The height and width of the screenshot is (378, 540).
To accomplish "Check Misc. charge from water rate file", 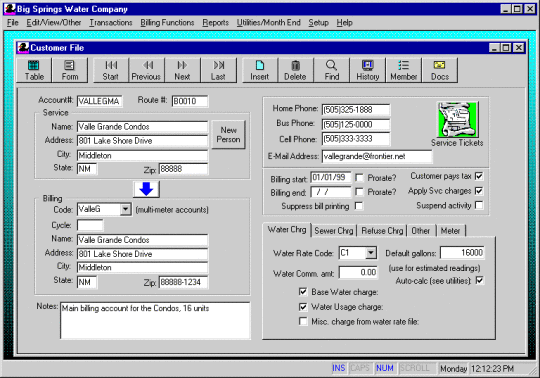I will (x=303, y=321).
